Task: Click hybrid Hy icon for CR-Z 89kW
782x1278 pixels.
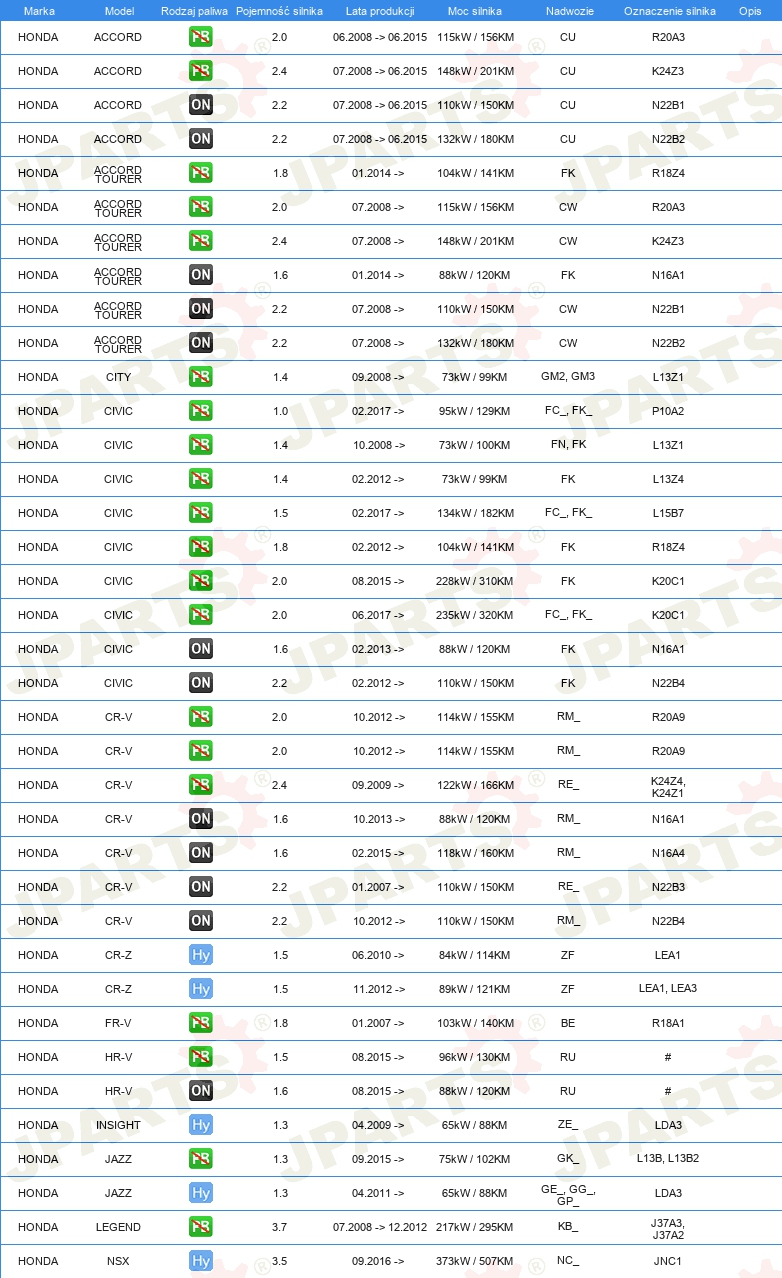Action: (x=201, y=989)
